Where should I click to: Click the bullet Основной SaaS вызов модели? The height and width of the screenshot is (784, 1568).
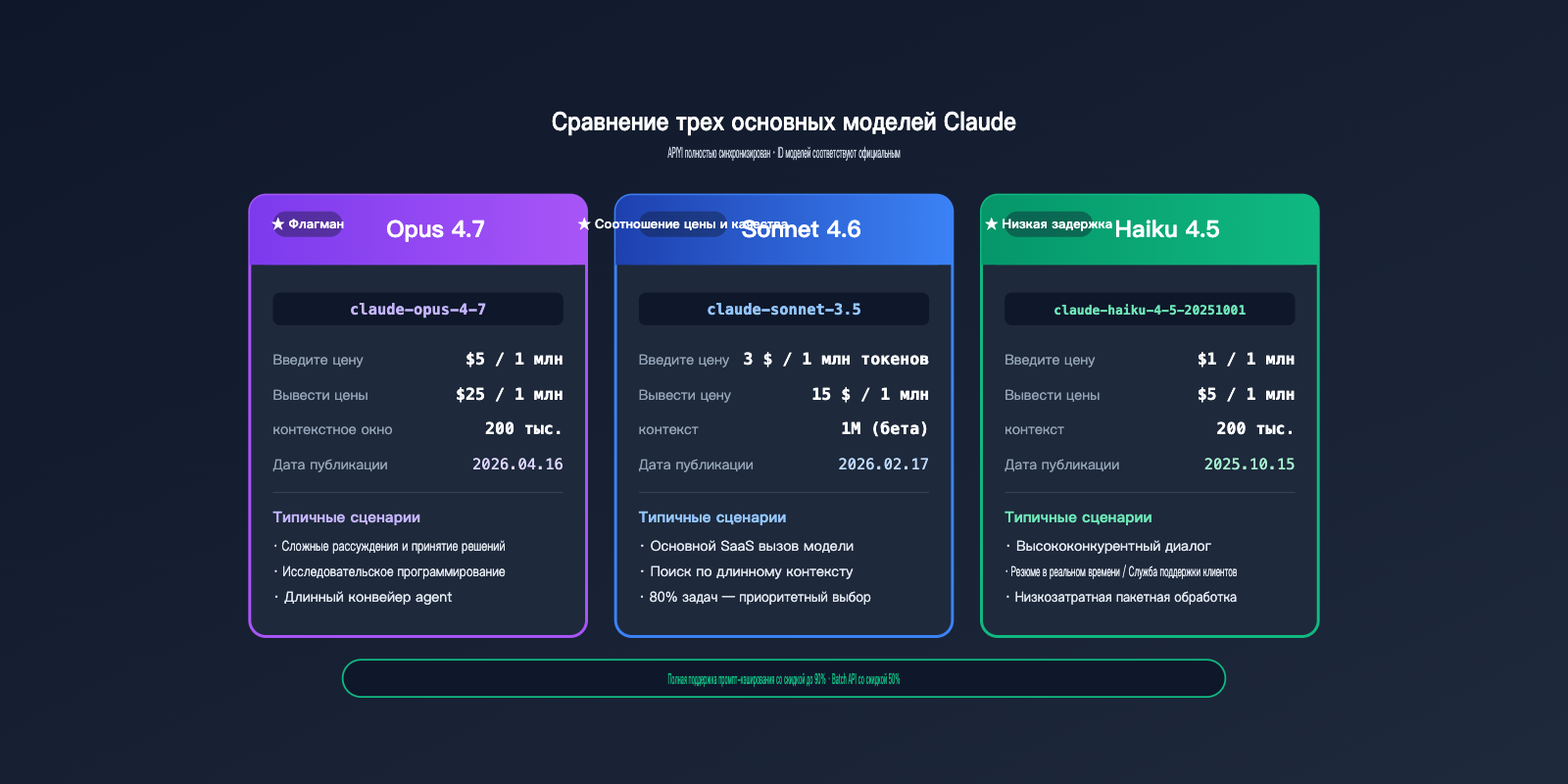coord(747,547)
